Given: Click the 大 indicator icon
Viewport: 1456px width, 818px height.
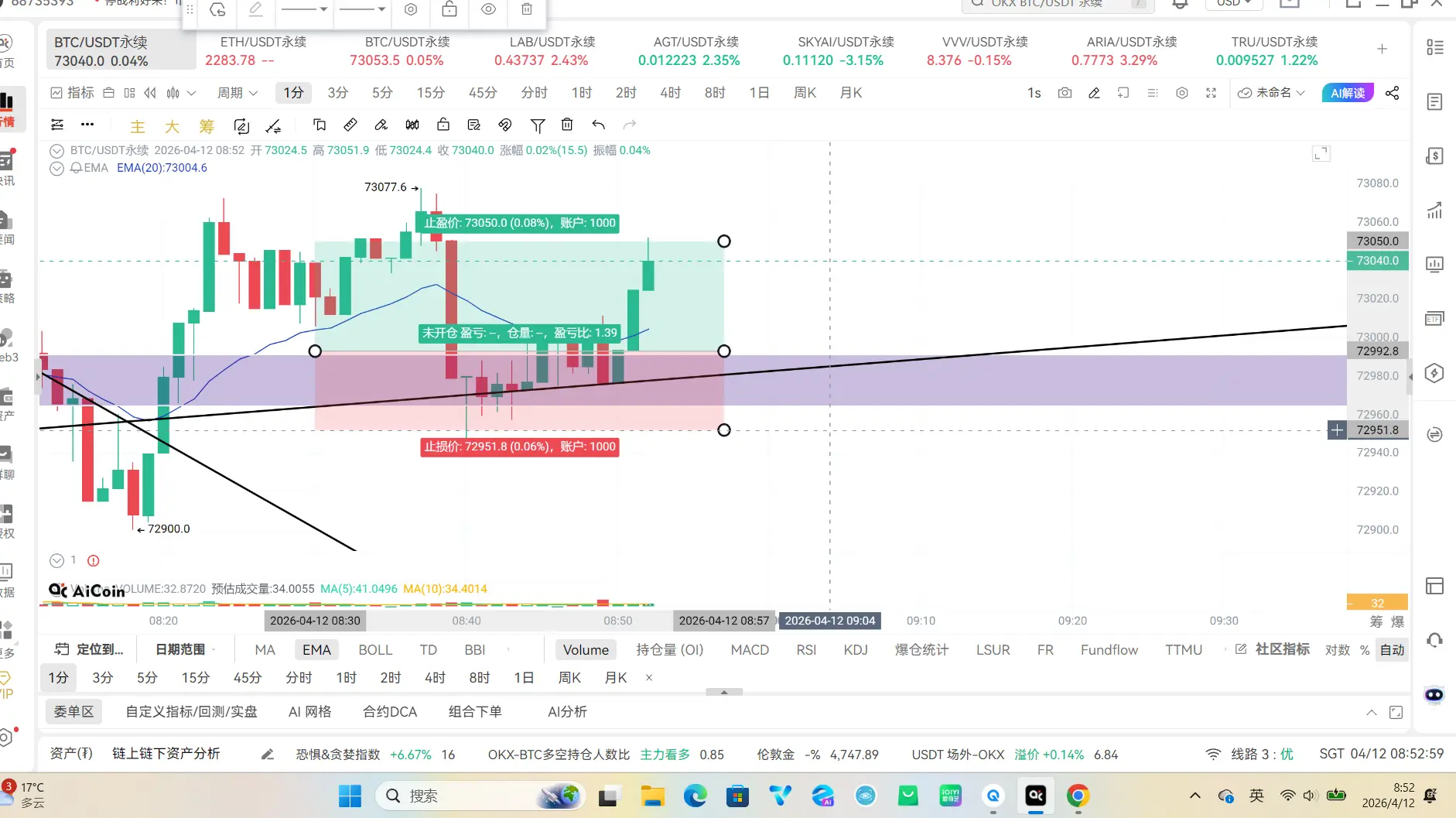Looking at the screenshot, I should [x=172, y=126].
